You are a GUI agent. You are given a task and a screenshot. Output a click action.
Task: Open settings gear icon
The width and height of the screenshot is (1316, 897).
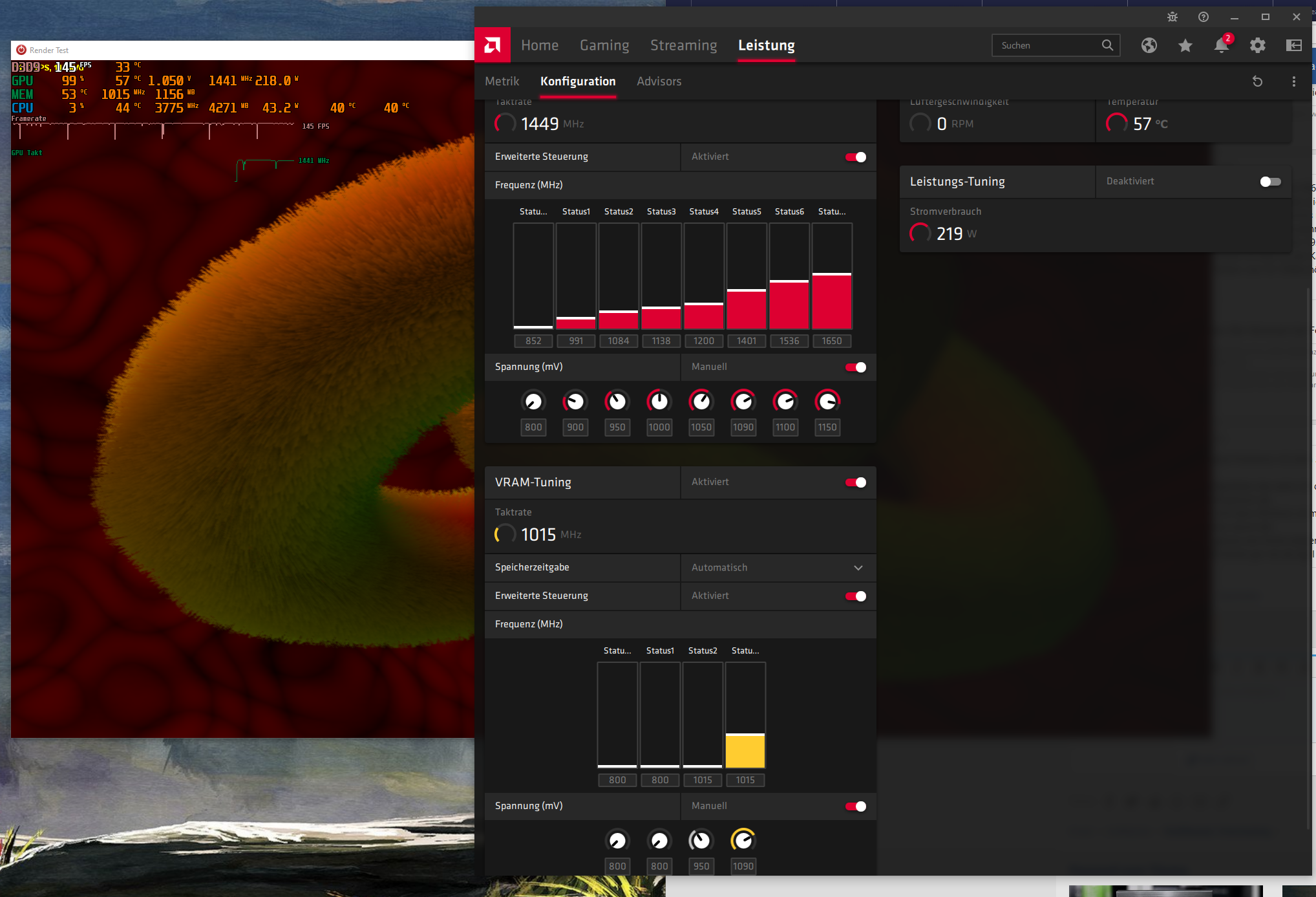1257,45
